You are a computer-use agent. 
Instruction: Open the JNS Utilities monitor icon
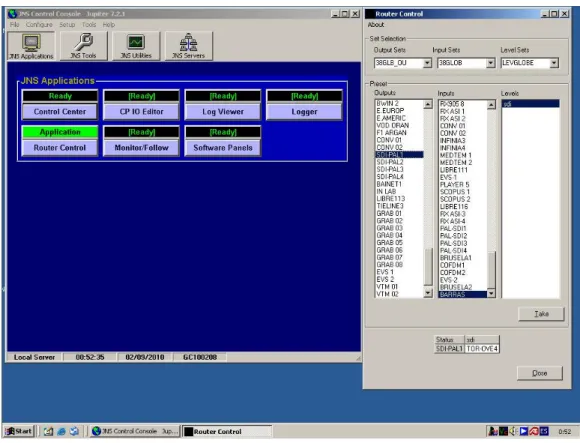point(136,46)
